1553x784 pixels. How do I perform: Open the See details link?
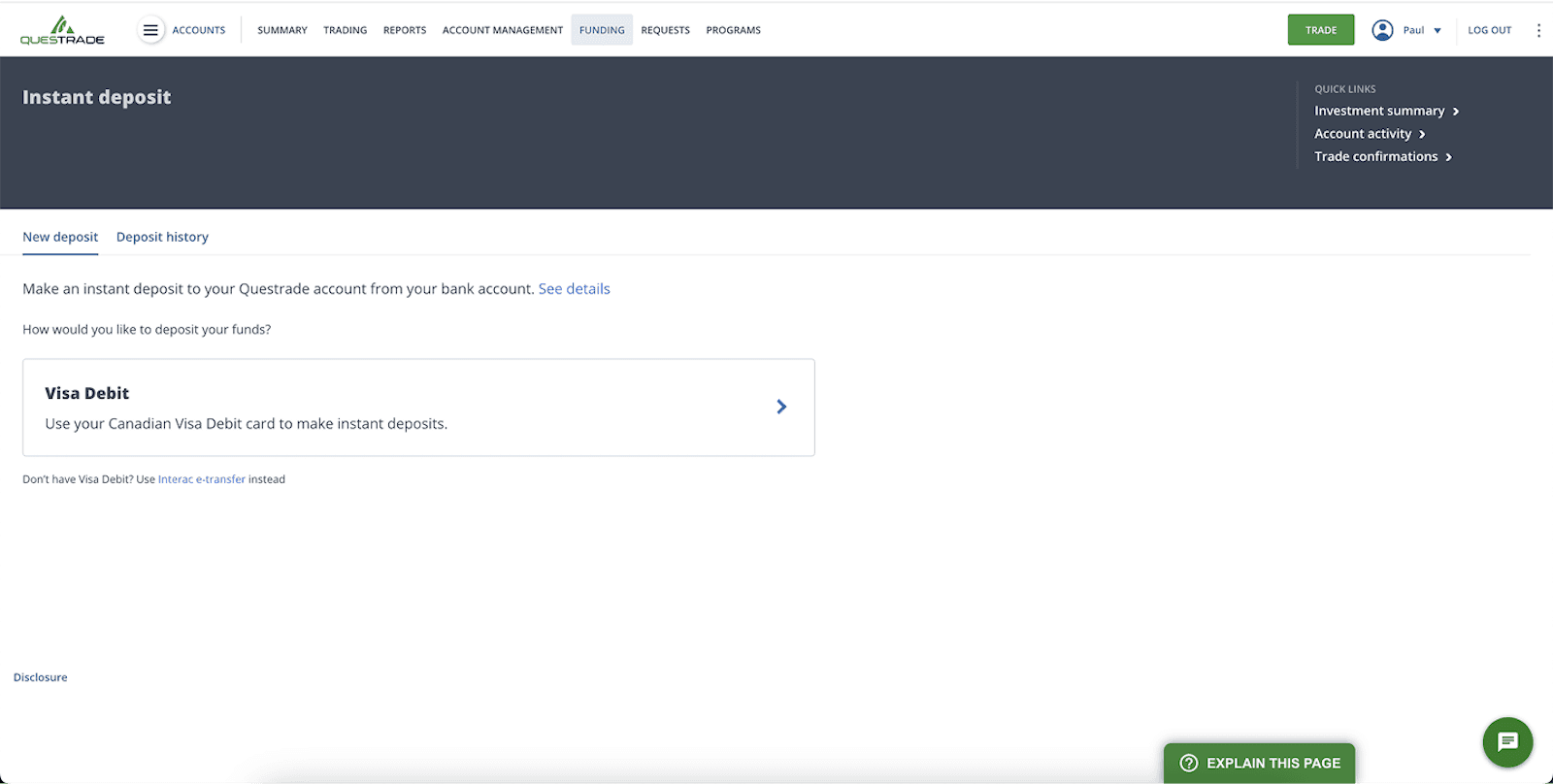click(x=575, y=289)
